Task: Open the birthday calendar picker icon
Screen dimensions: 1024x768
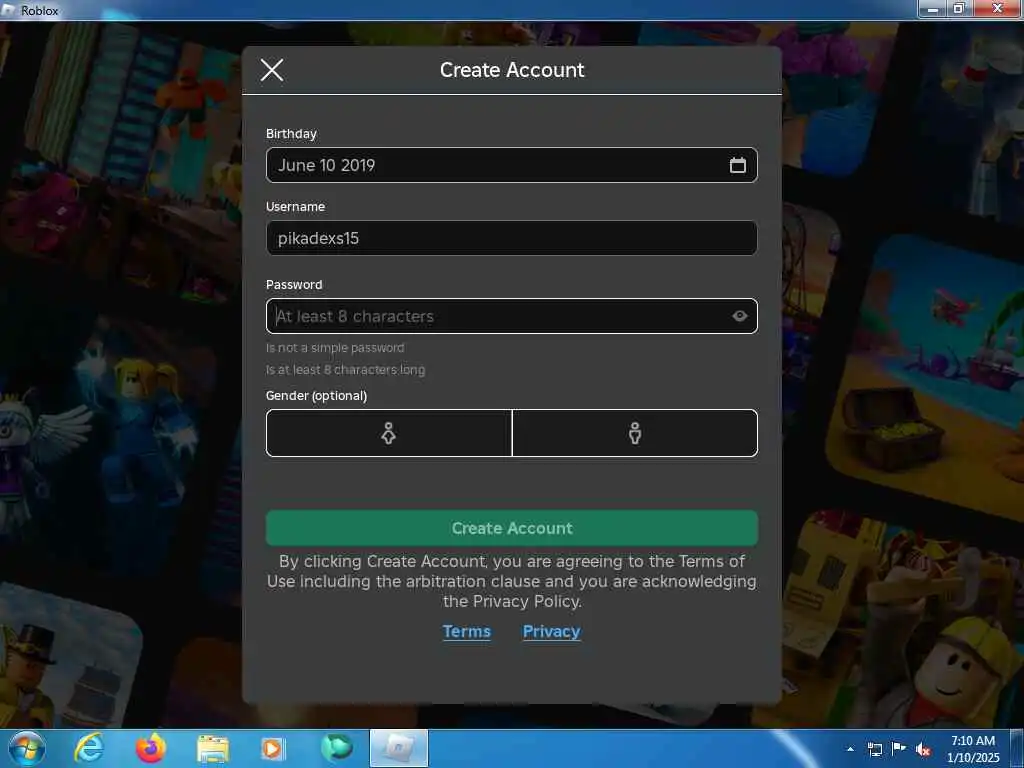Action: (x=737, y=165)
